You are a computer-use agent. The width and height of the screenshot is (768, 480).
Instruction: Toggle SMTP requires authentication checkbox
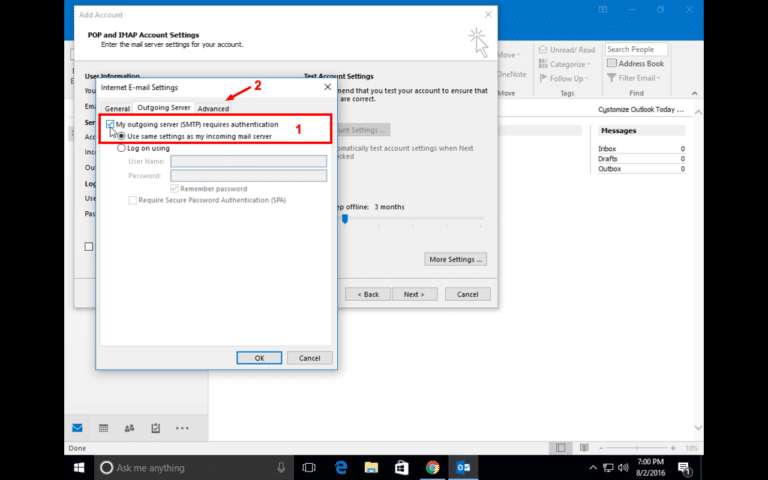tap(110, 124)
